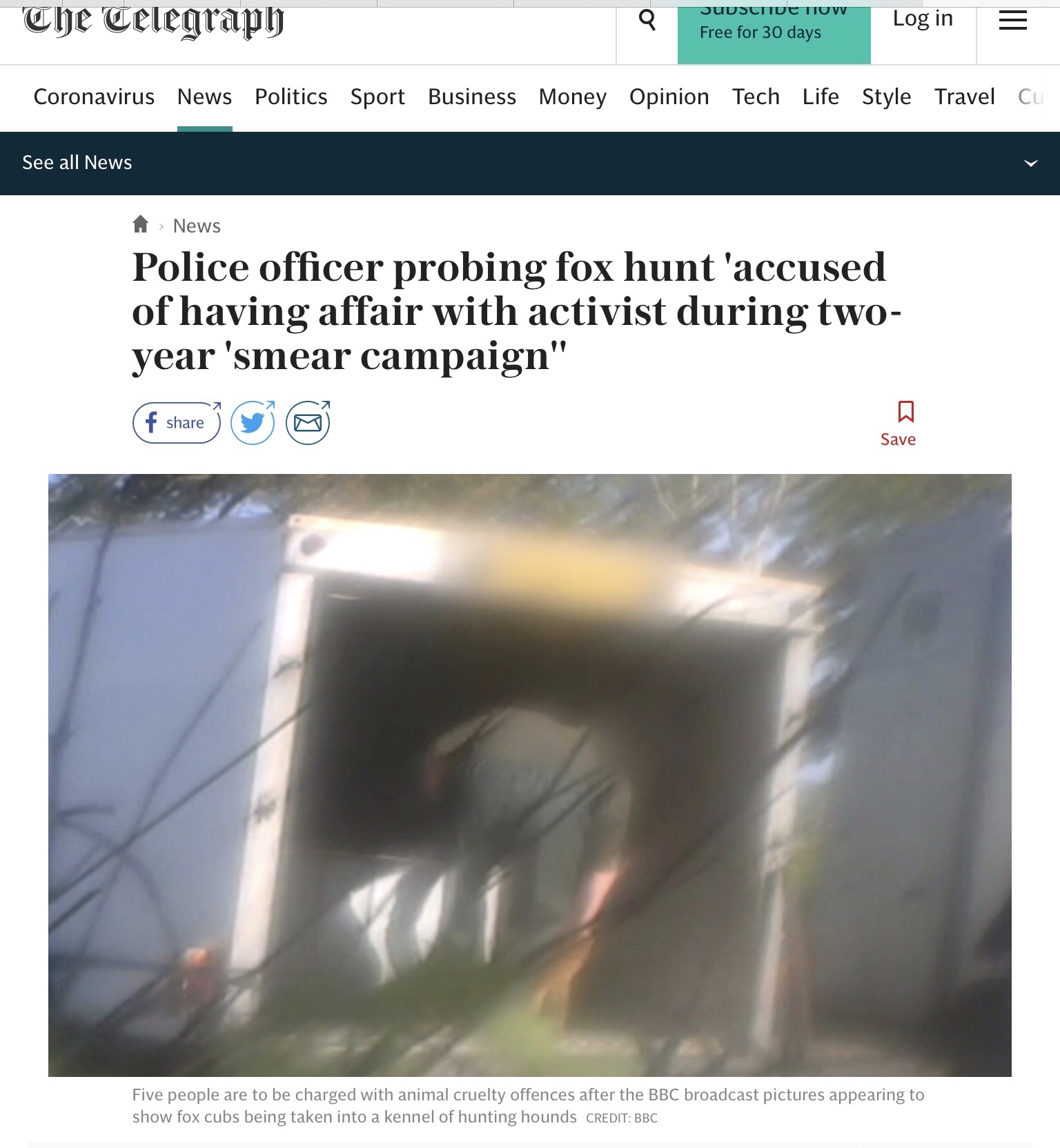The width and height of the screenshot is (1060, 1148).
Task: Open the Sport section
Action: (x=377, y=97)
